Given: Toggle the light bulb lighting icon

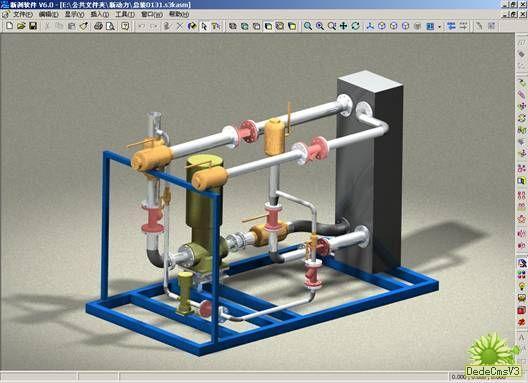Looking at the screenshot, I should tap(522, 287).
